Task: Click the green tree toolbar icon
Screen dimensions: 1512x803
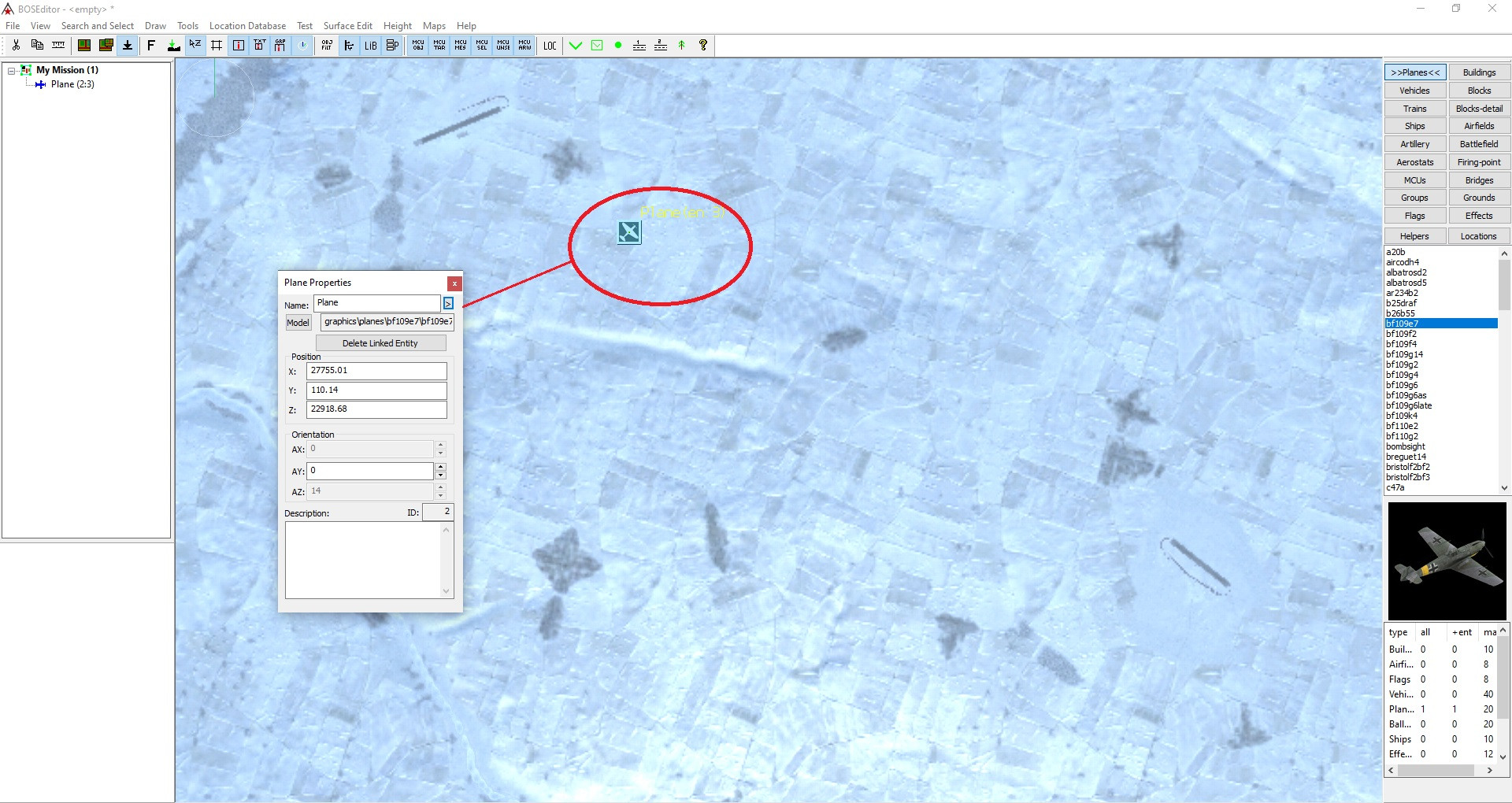Action: tap(682, 45)
